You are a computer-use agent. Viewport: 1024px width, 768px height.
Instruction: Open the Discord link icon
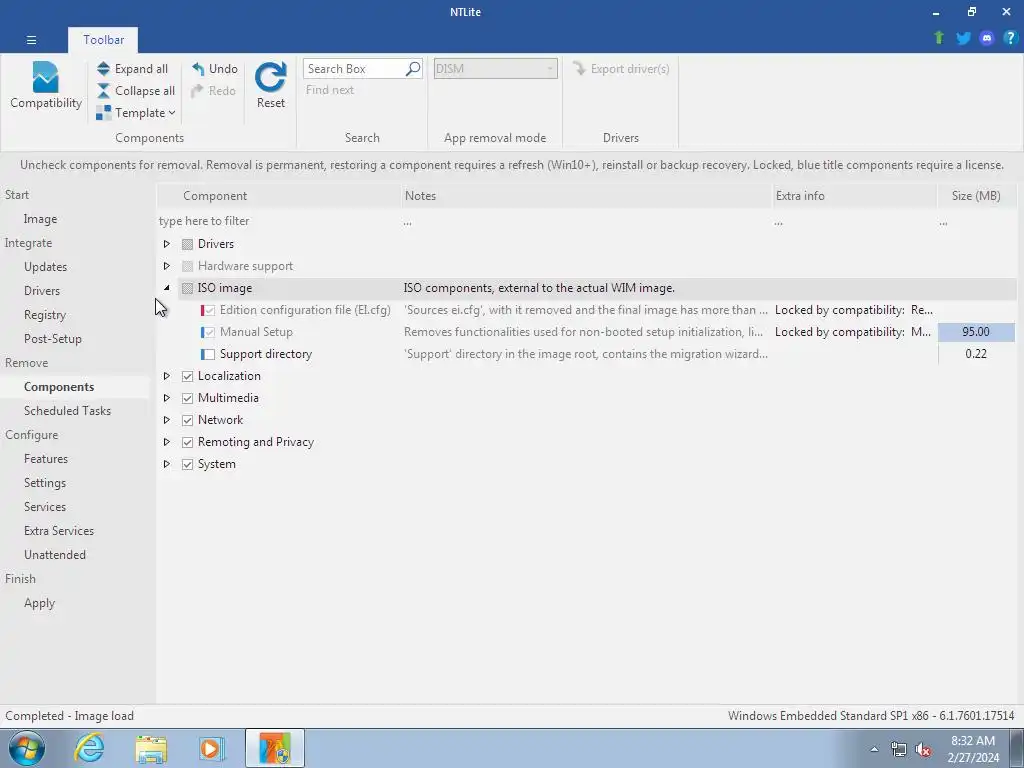point(987,38)
